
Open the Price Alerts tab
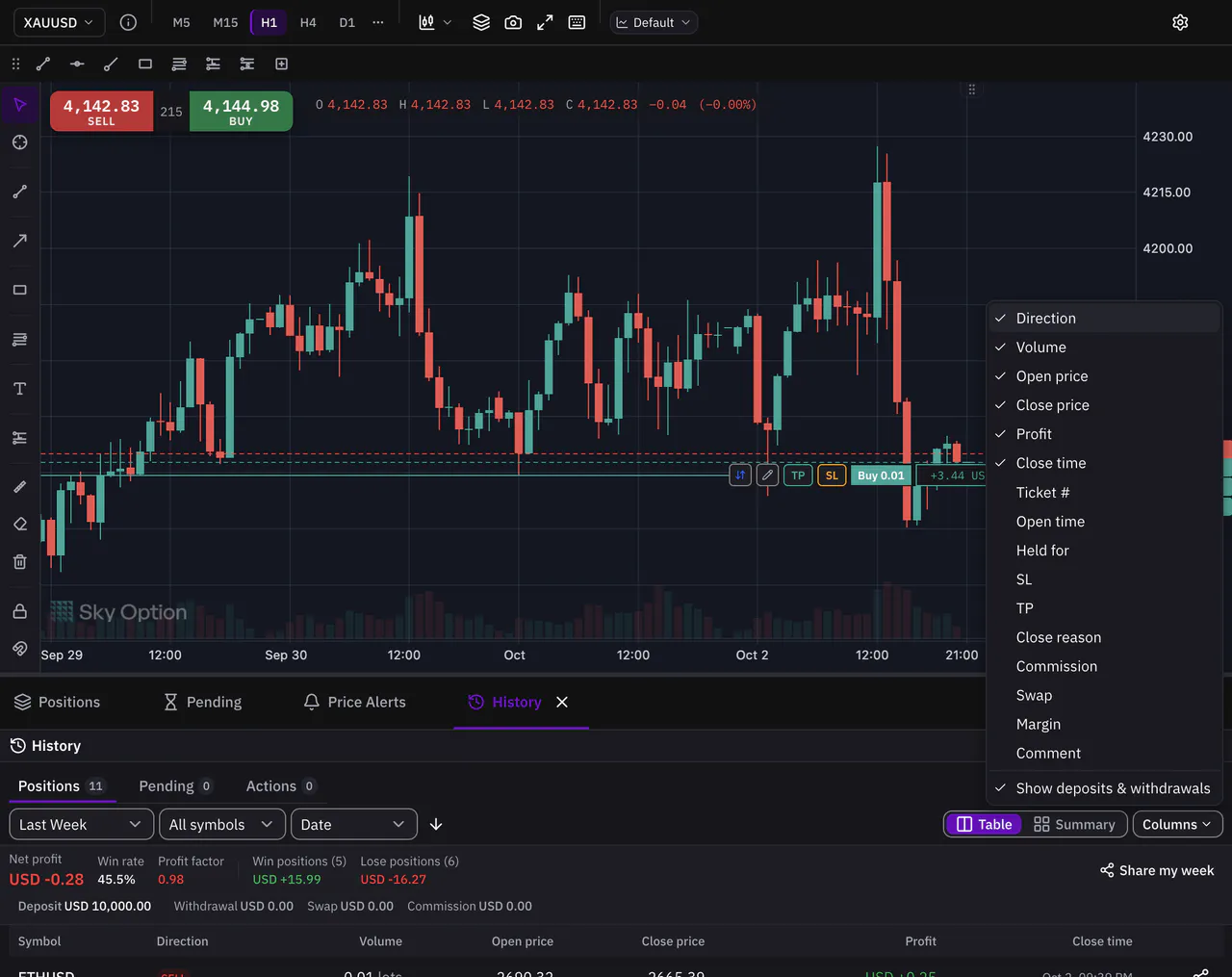[355, 703]
